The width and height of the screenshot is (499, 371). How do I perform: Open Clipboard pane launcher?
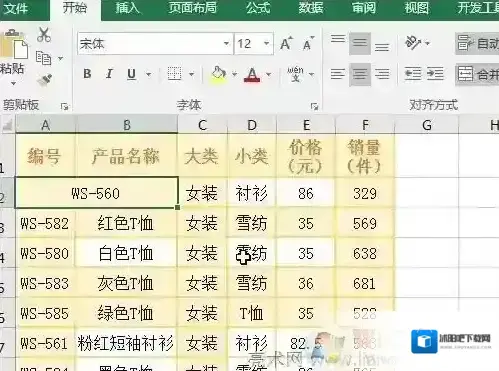tap(64, 106)
